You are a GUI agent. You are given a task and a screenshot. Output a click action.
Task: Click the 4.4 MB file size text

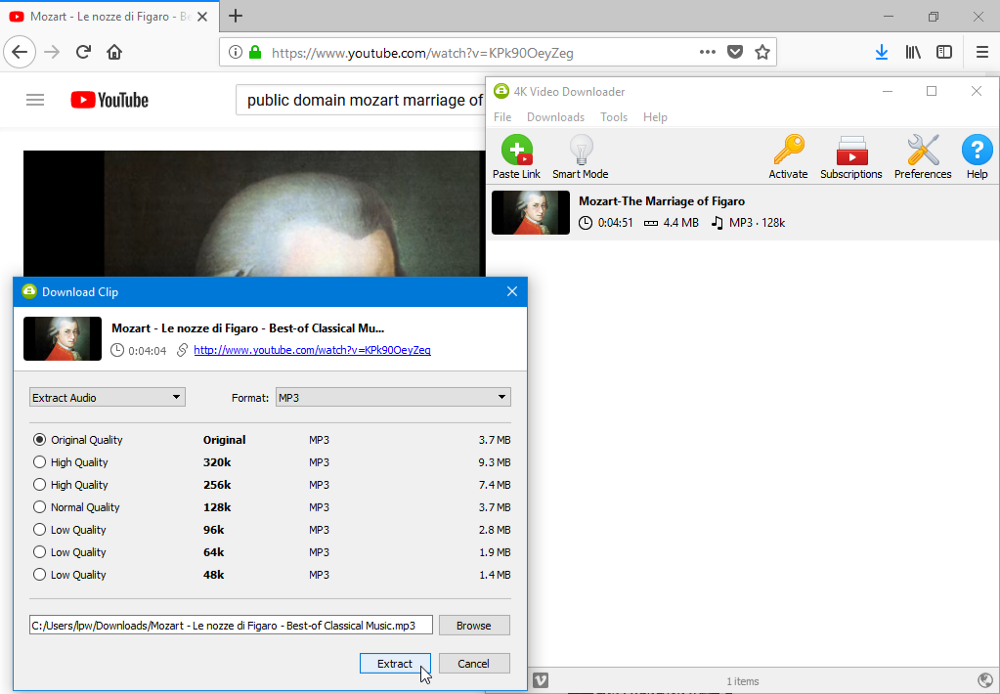680,223
